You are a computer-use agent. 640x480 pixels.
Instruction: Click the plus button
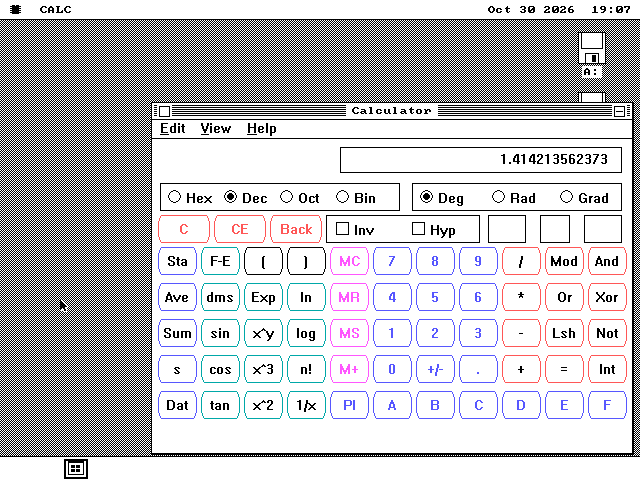click(x=521, y=369)
